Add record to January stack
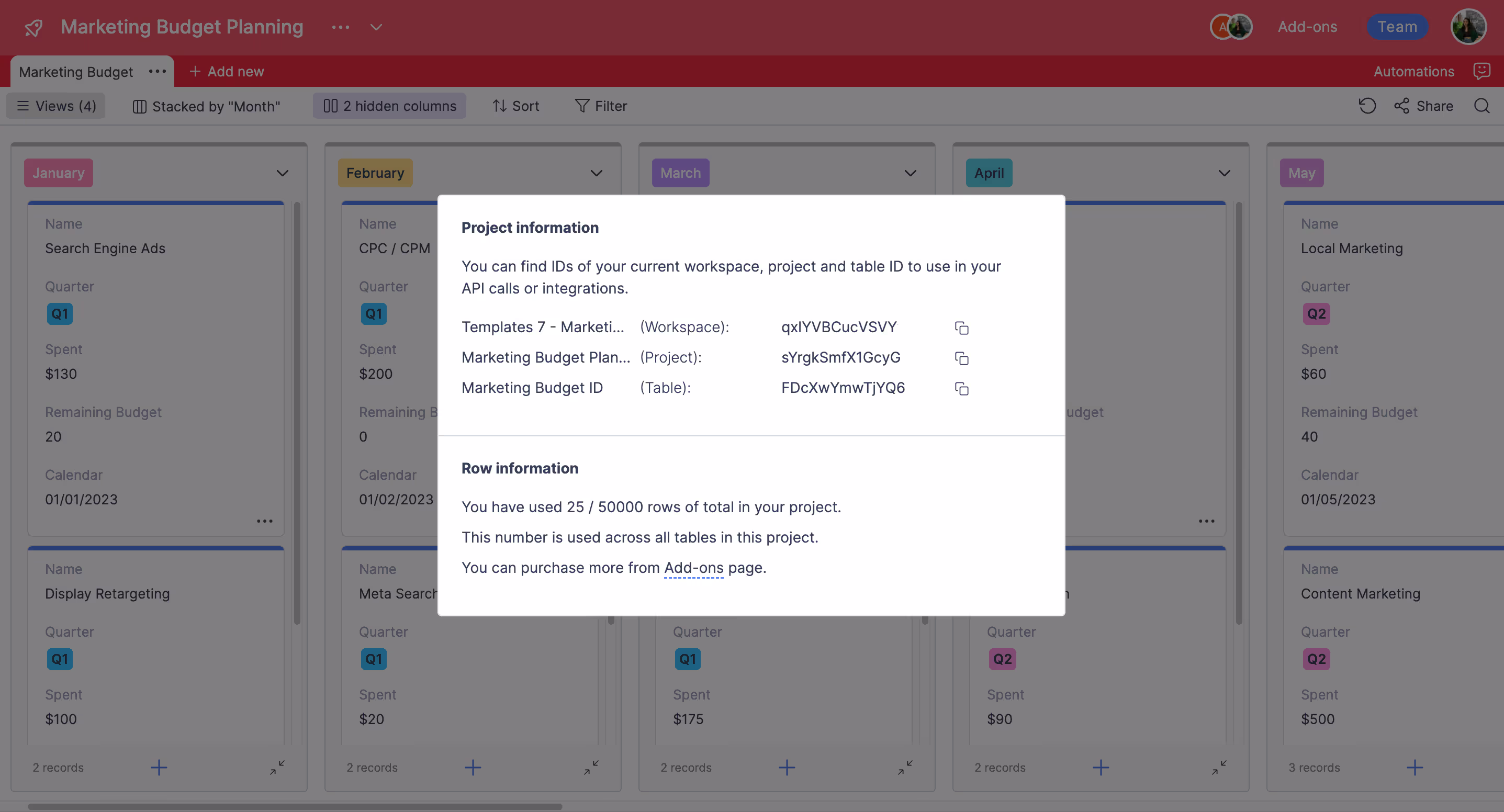This screenshot has width=1504, height=812. [x=159, y=768]
